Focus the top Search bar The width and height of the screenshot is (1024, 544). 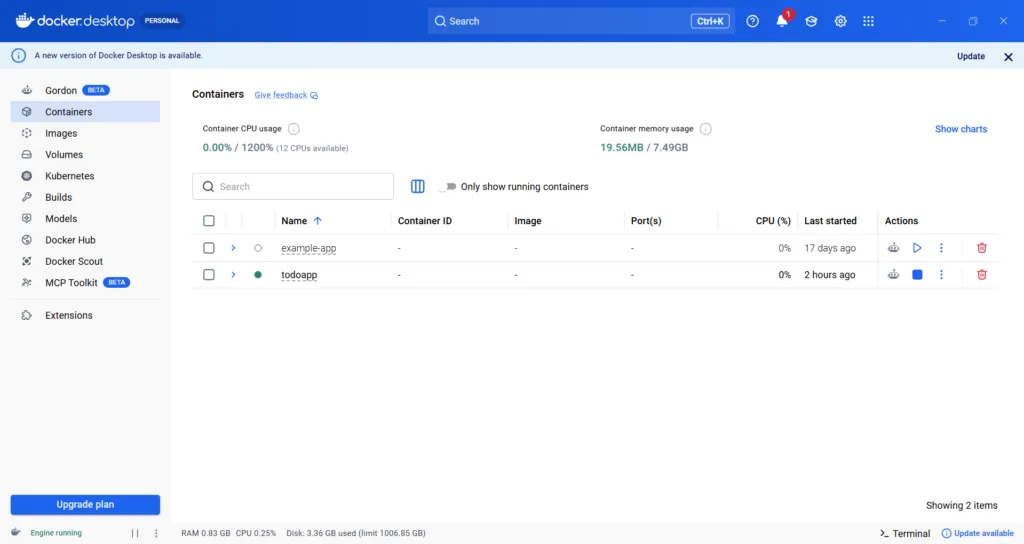click(581, 21)
